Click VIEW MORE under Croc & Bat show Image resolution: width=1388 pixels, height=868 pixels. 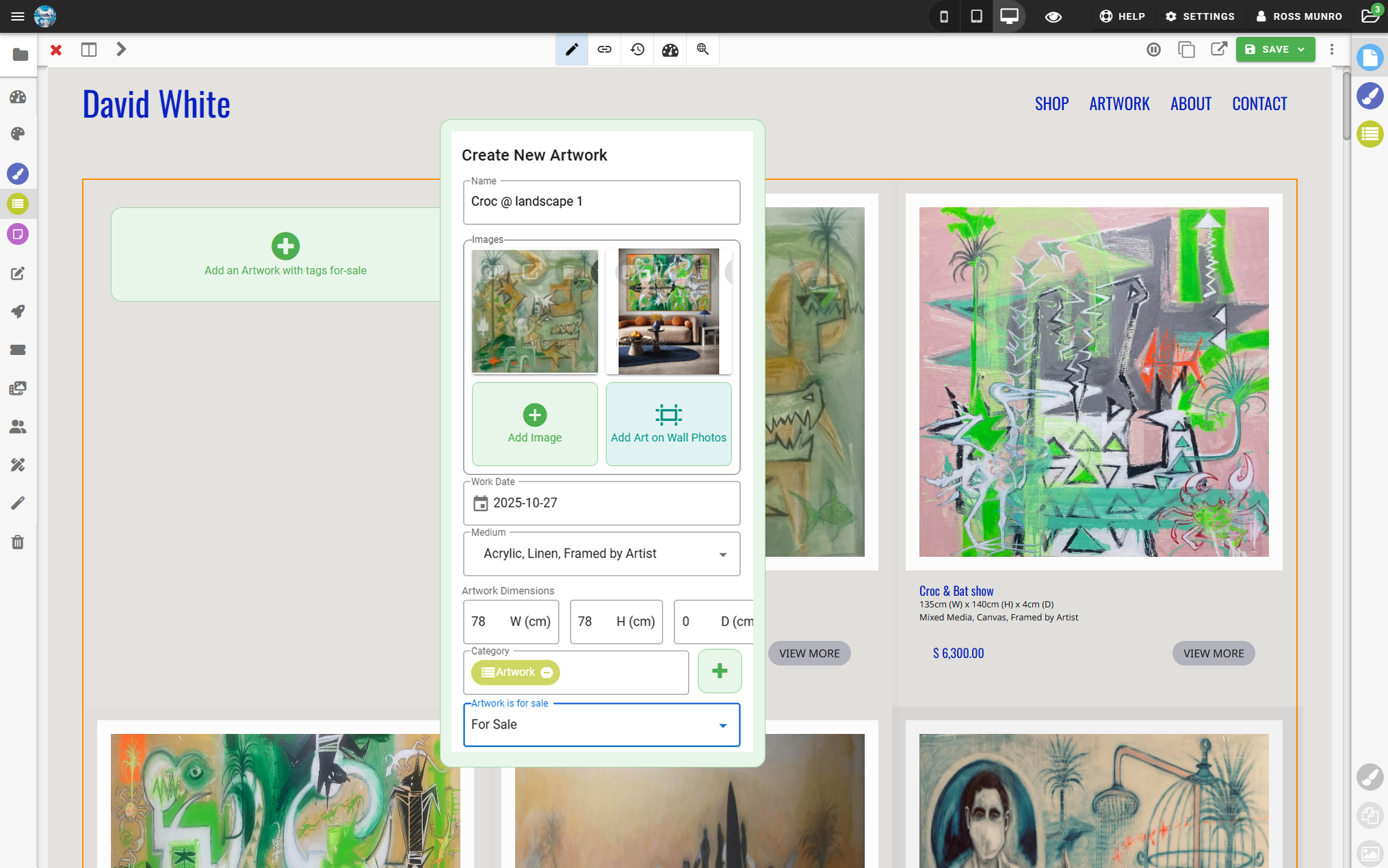[1214, 653]
